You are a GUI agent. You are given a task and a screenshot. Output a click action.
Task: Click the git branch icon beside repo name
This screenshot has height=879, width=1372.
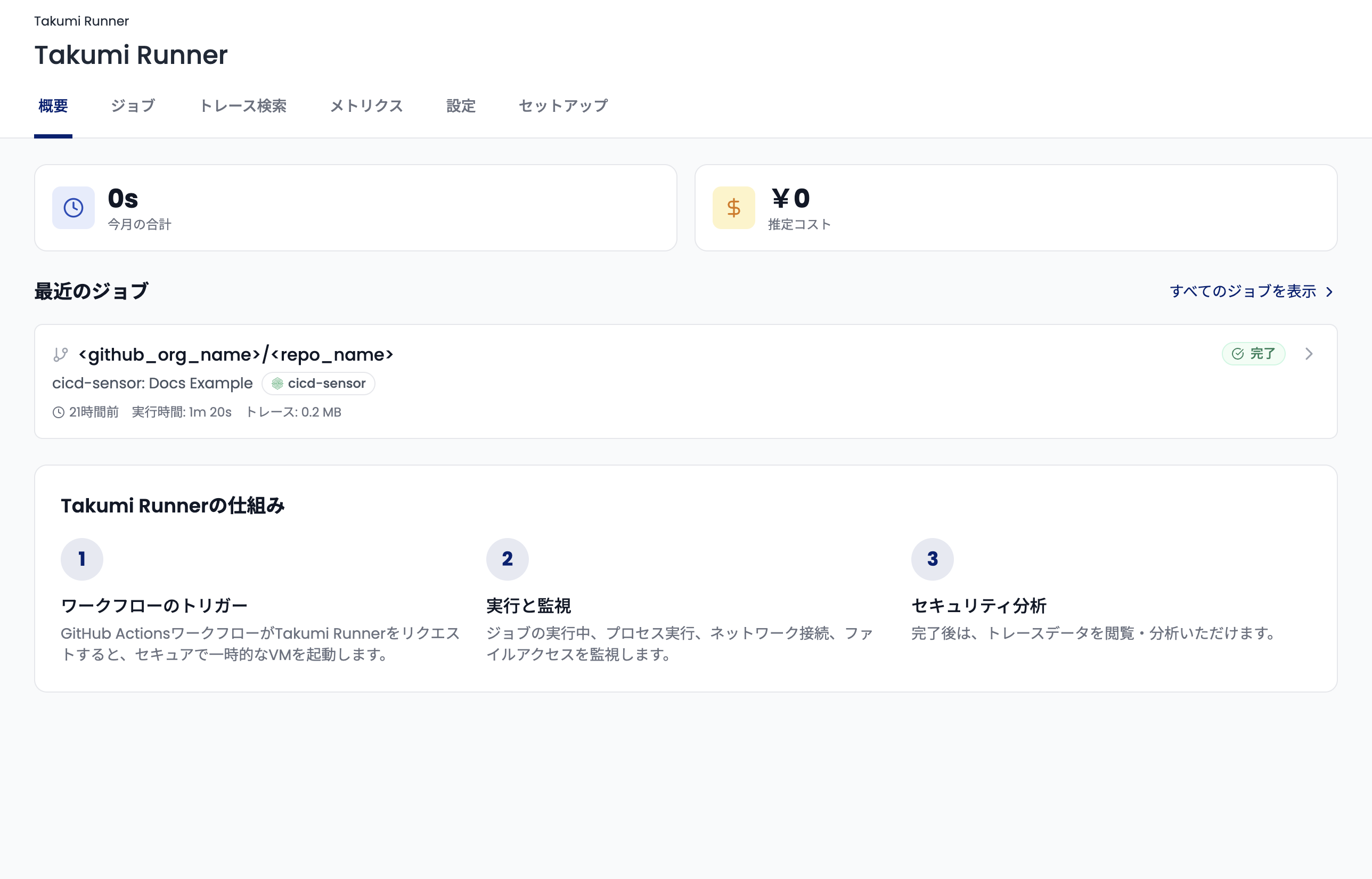pos(61,354)
